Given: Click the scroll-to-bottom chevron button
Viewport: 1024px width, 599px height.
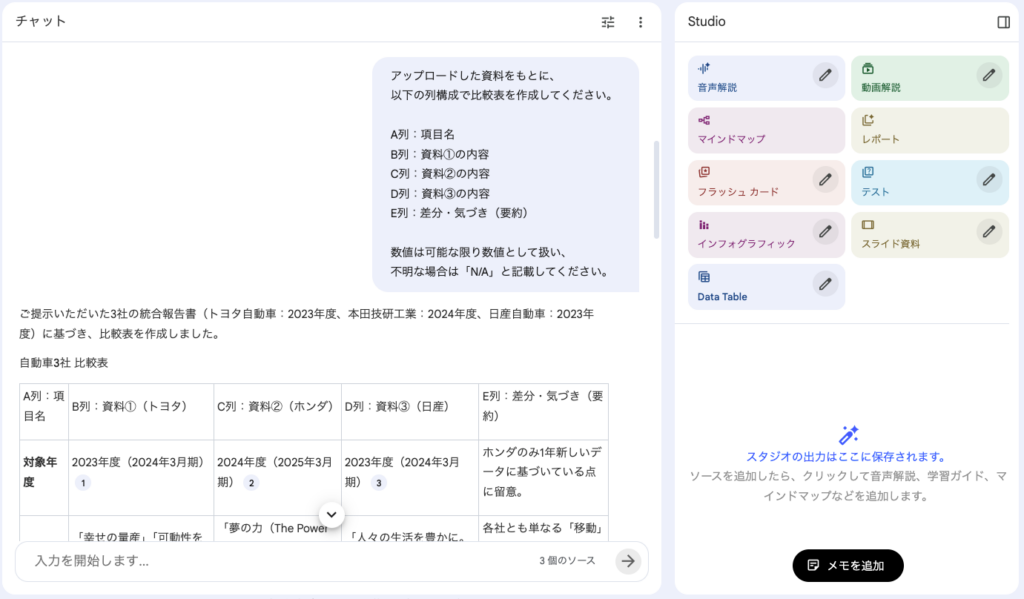Looking at the screenshot, I should click(x=331, y=514).
